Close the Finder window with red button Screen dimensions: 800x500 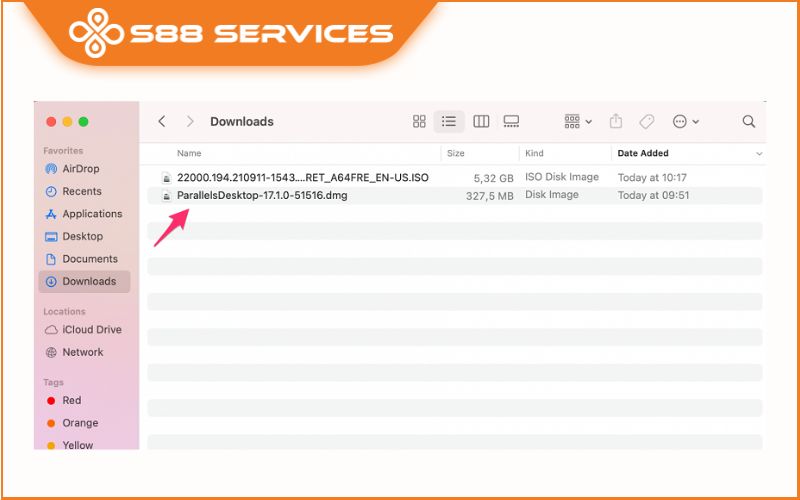tap(51, 121)
